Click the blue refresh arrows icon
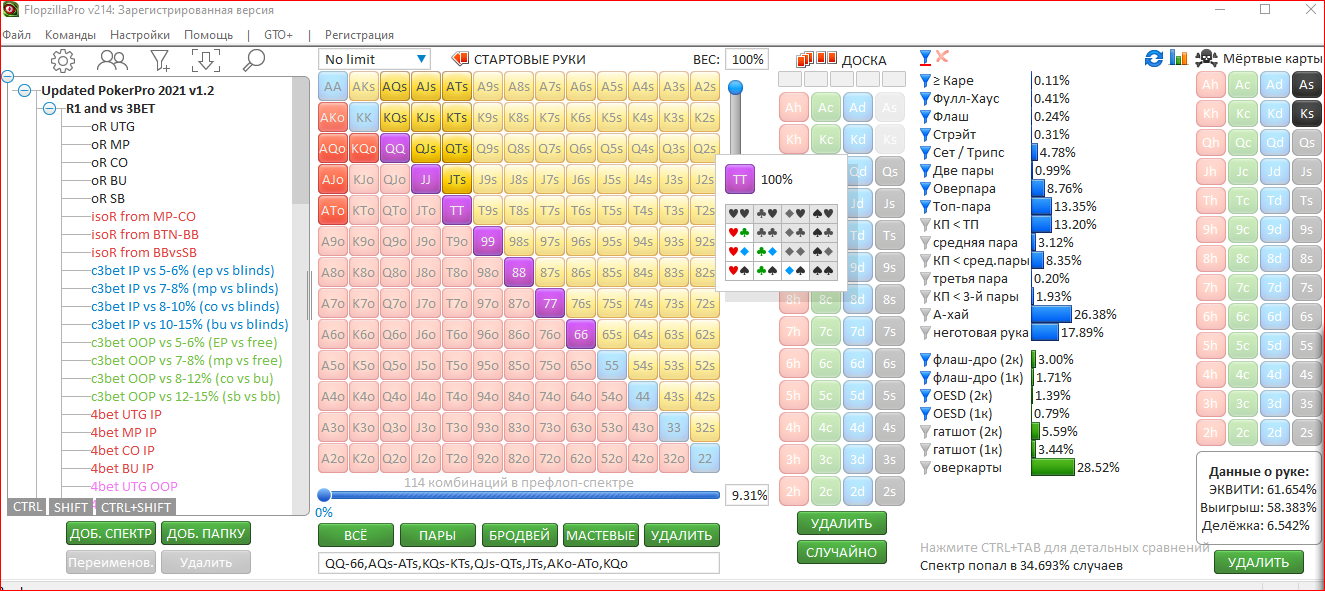 pos(1154,59)
